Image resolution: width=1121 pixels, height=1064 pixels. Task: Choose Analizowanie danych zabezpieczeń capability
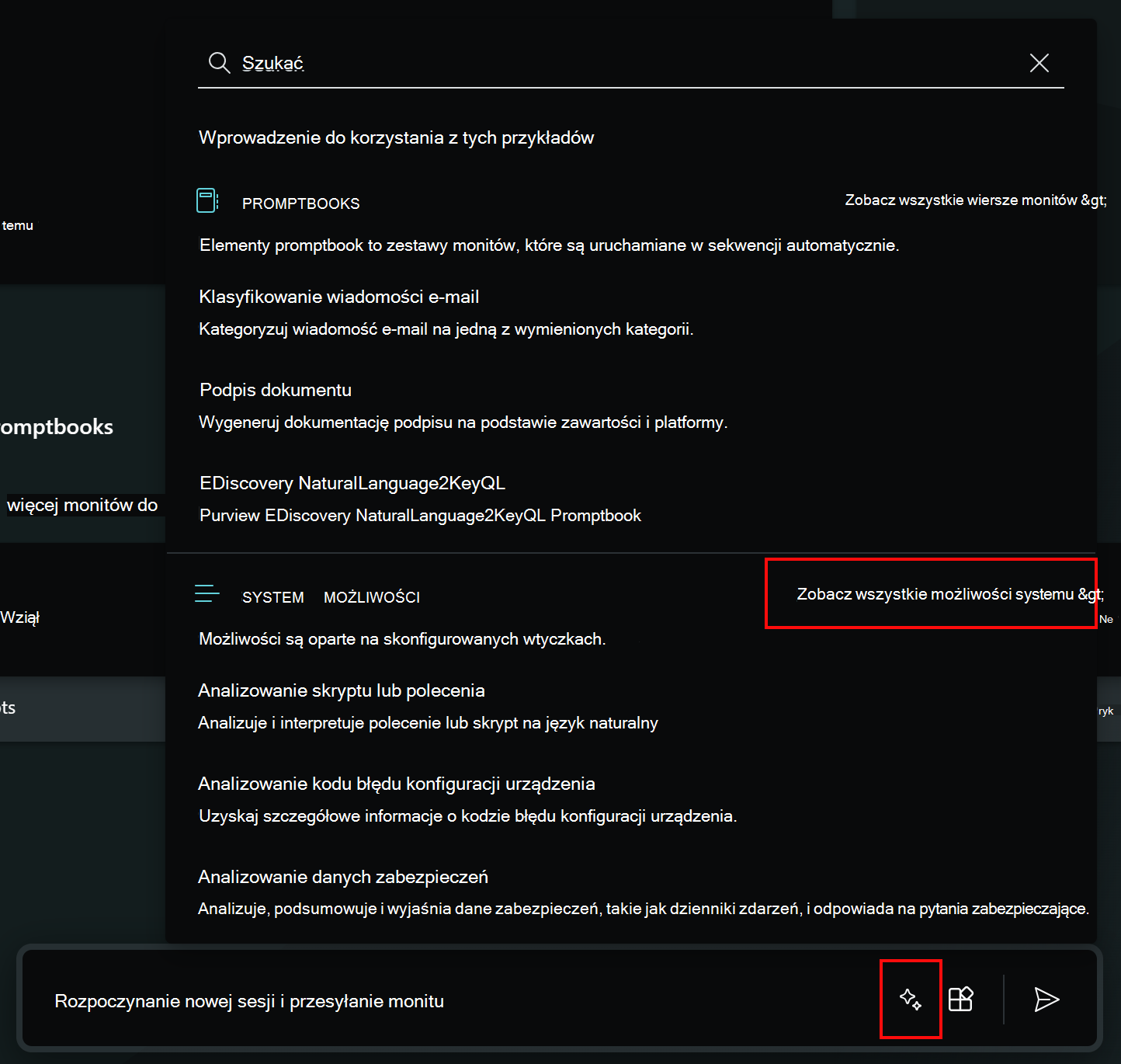[343, 877]
